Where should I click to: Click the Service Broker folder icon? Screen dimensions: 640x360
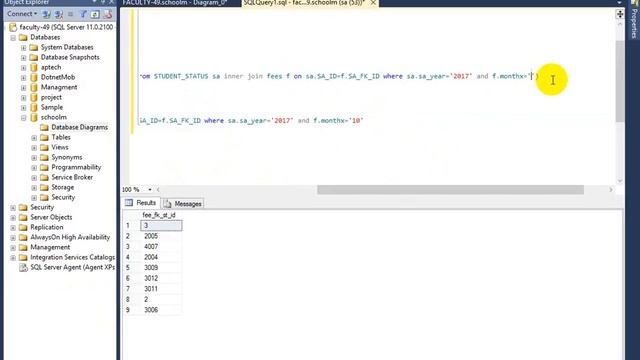44,177
